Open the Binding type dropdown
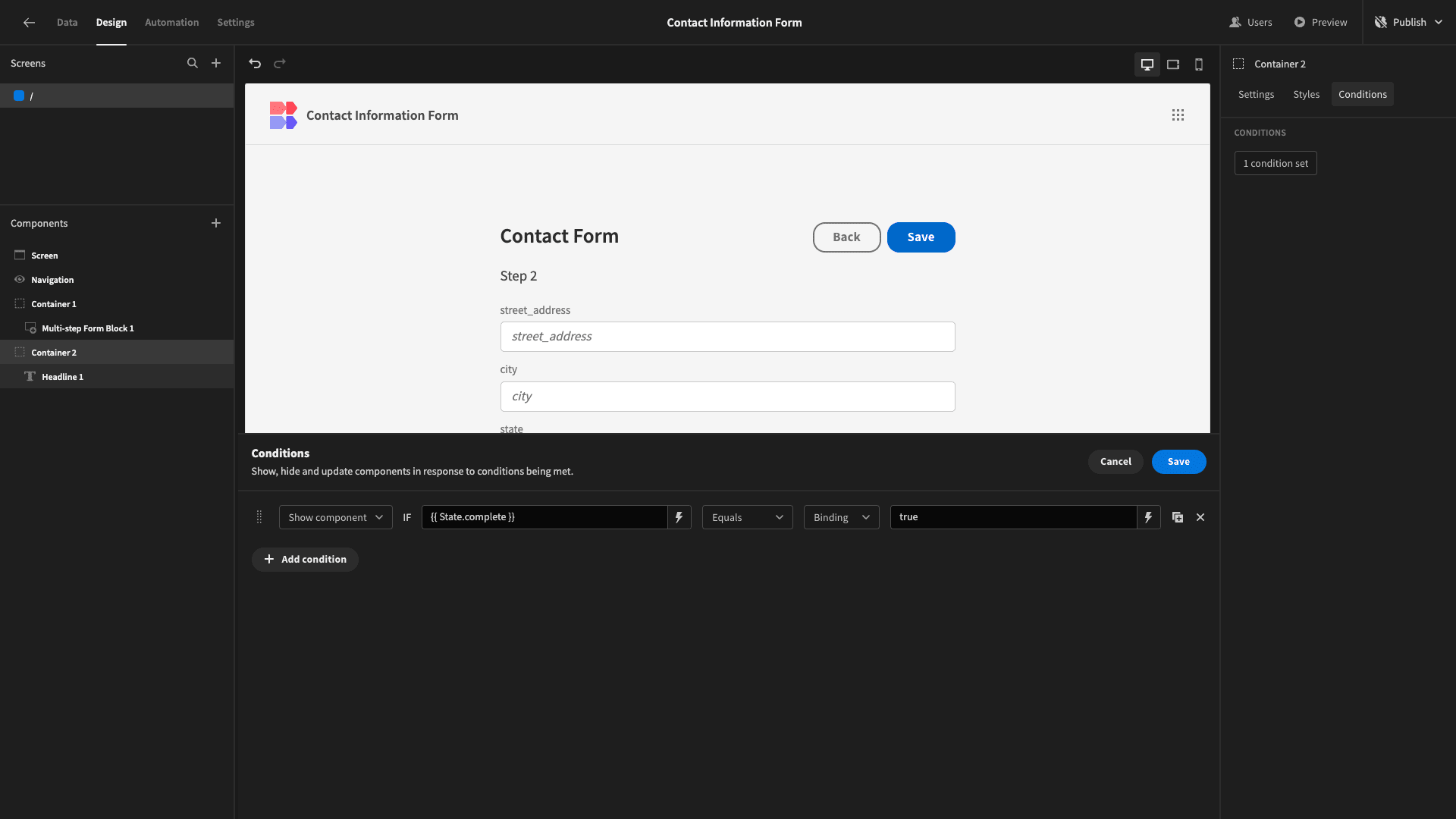Screen dimensions: 1456x819 (841, 517)
